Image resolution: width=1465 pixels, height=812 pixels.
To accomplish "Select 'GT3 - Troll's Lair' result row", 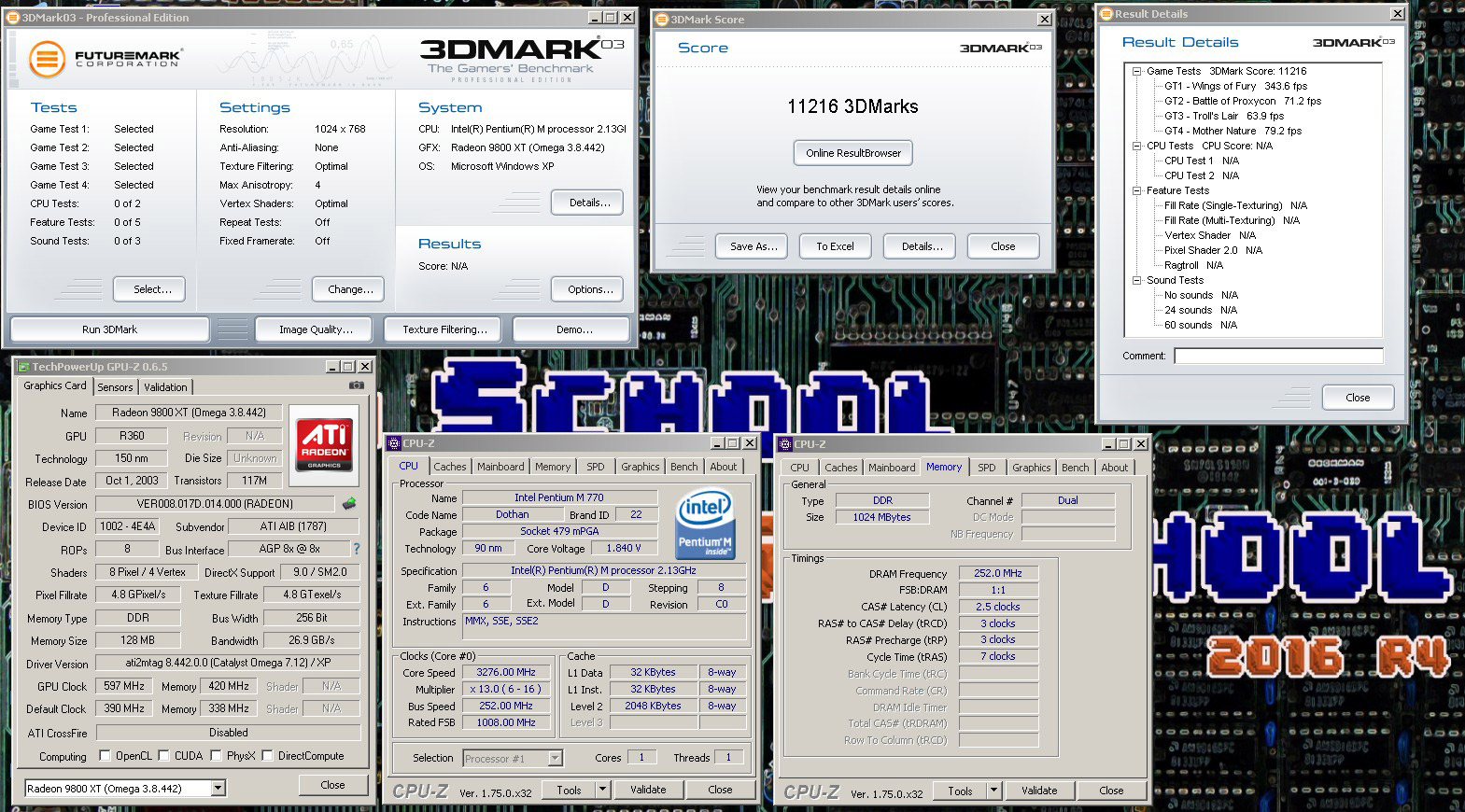I will [x=1224, y=116].
